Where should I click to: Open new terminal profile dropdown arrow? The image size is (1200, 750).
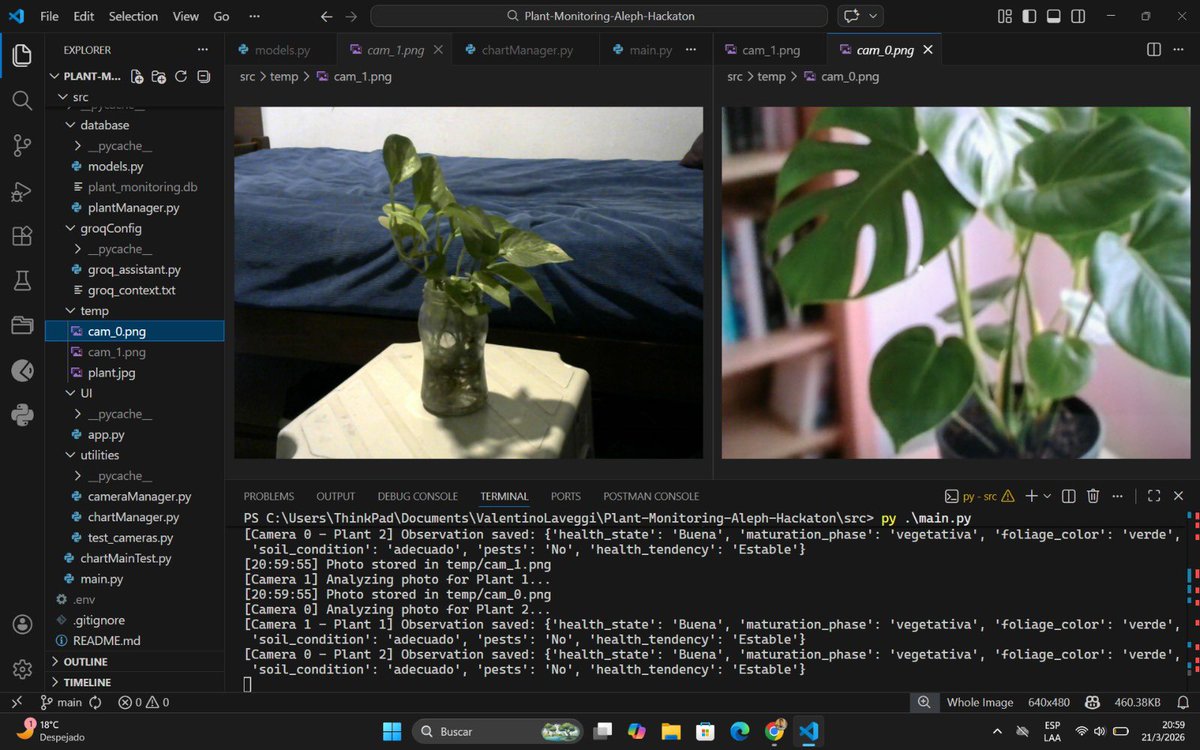click(x=1047, y=496)
